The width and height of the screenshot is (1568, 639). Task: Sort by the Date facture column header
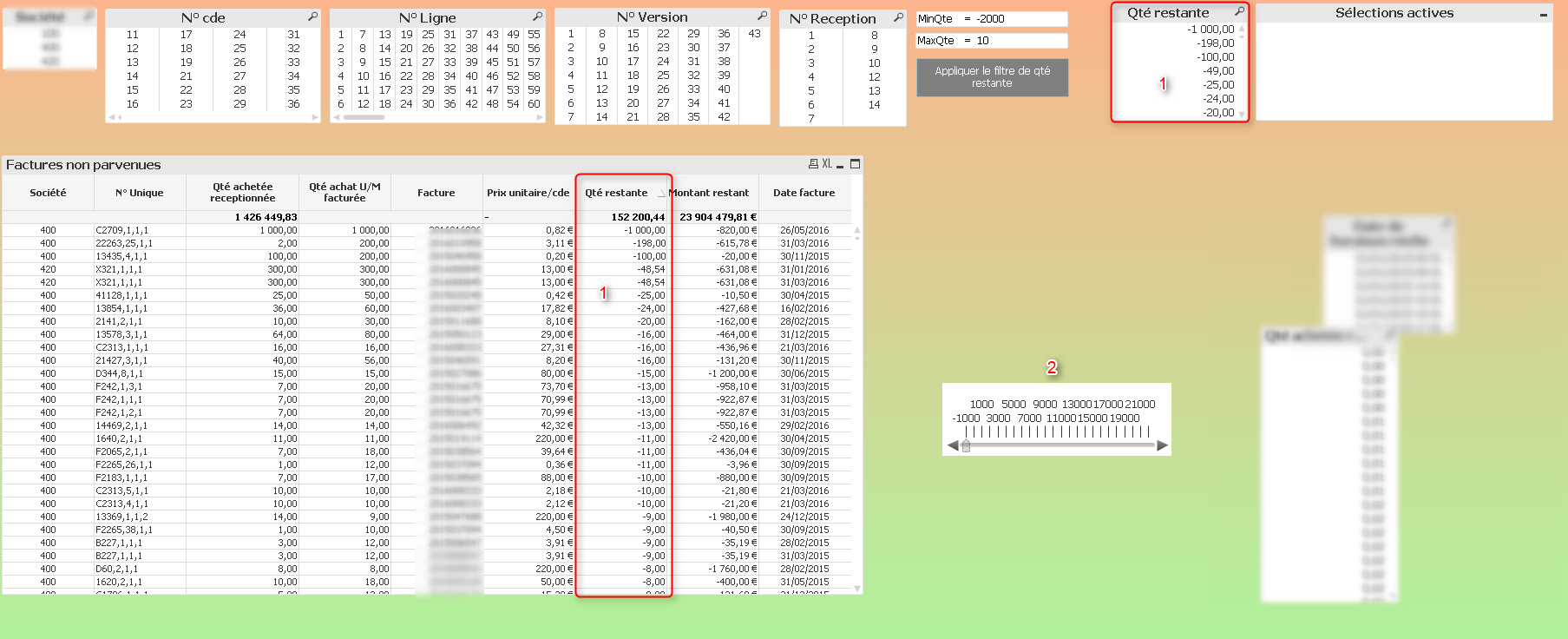pos(804,193)
